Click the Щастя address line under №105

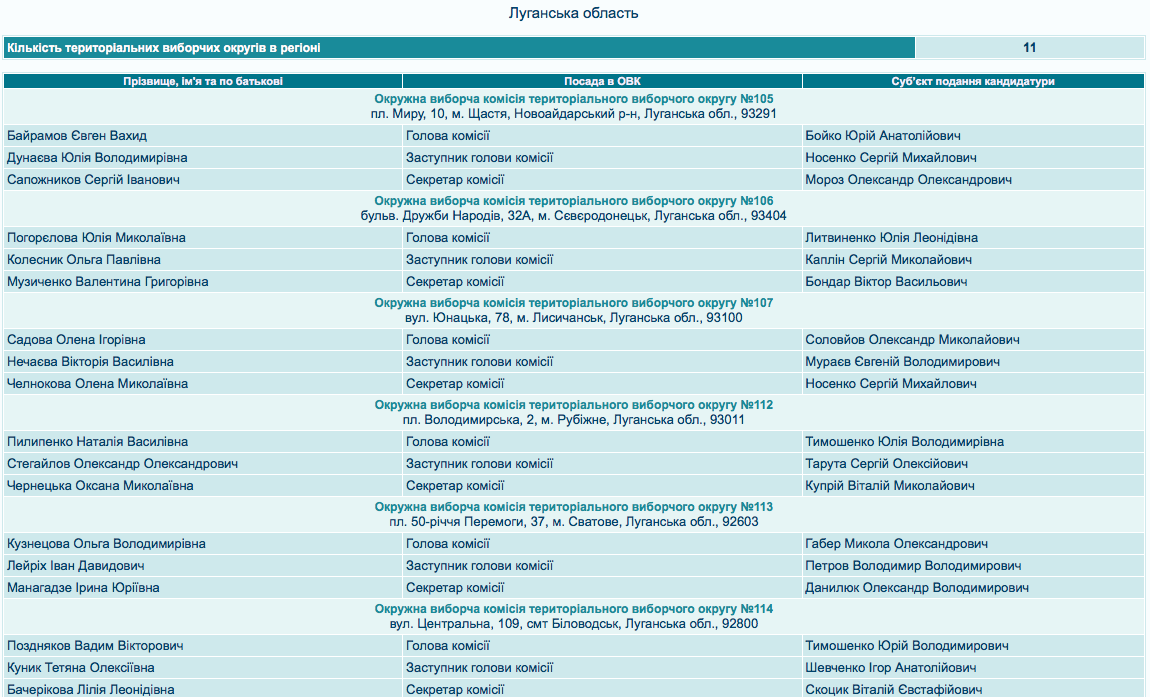[574, 114]
